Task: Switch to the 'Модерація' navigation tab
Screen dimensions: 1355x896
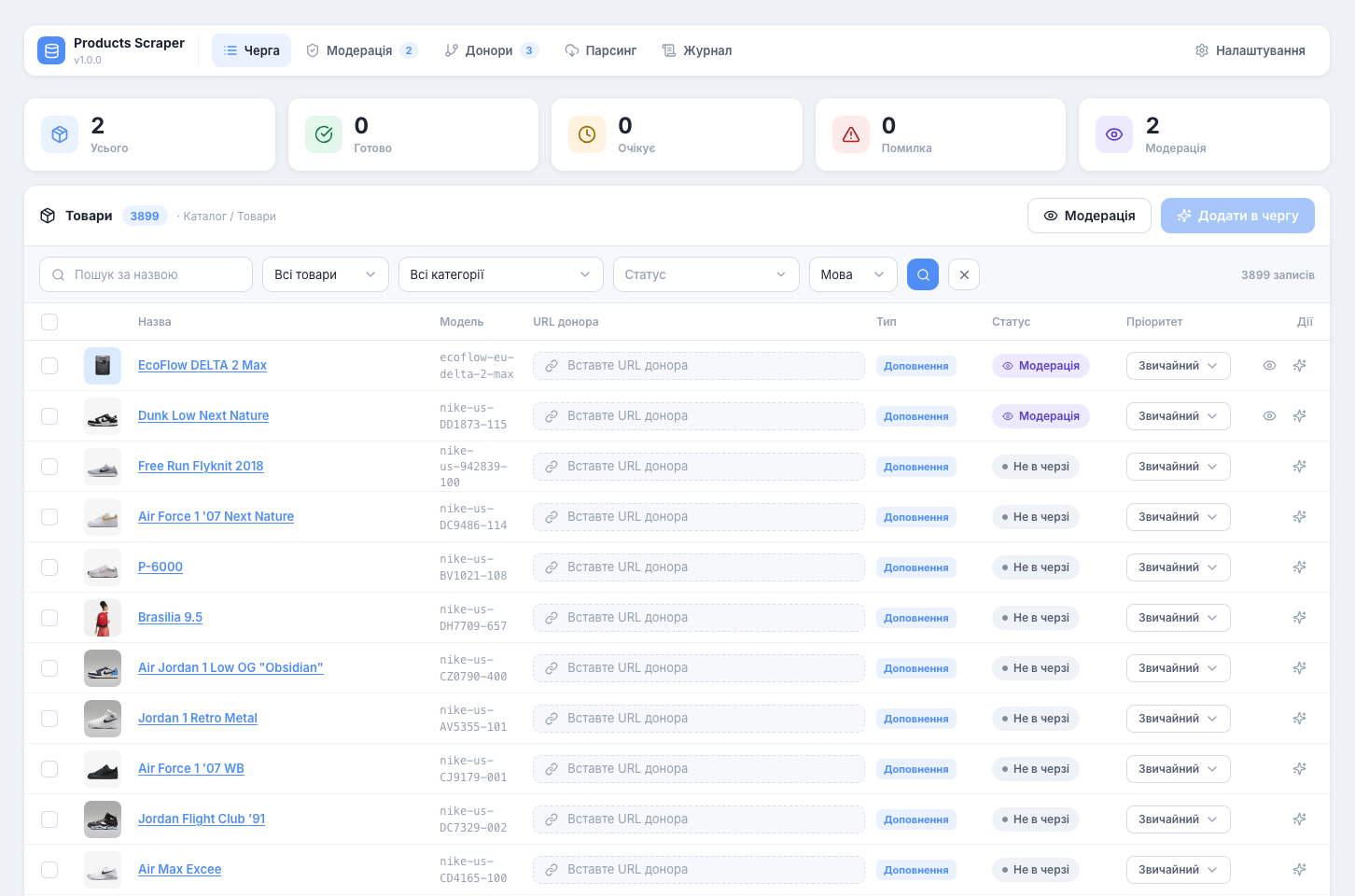Action: 362,50
